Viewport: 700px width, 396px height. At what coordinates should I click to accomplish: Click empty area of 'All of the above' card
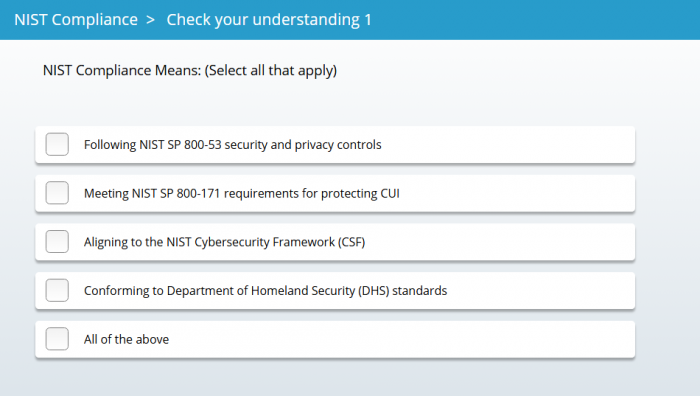point(402,339)
